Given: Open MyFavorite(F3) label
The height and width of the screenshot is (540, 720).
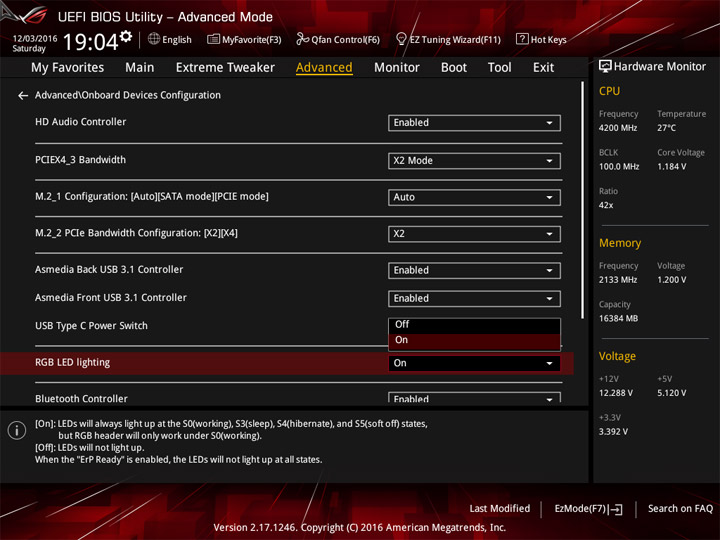Looking at the screenshot, I should [252, 40].
